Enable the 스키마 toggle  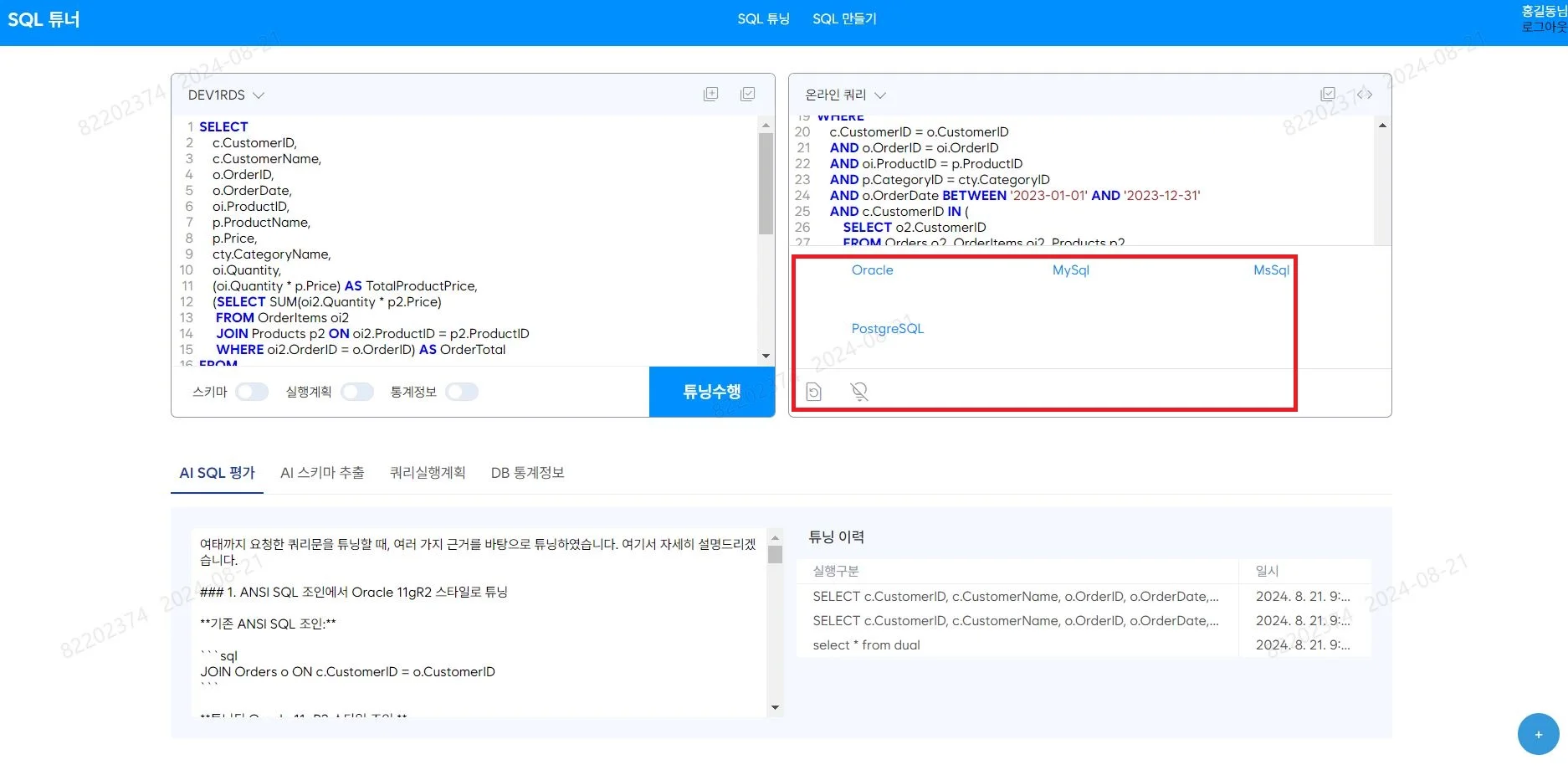point(251,391)
